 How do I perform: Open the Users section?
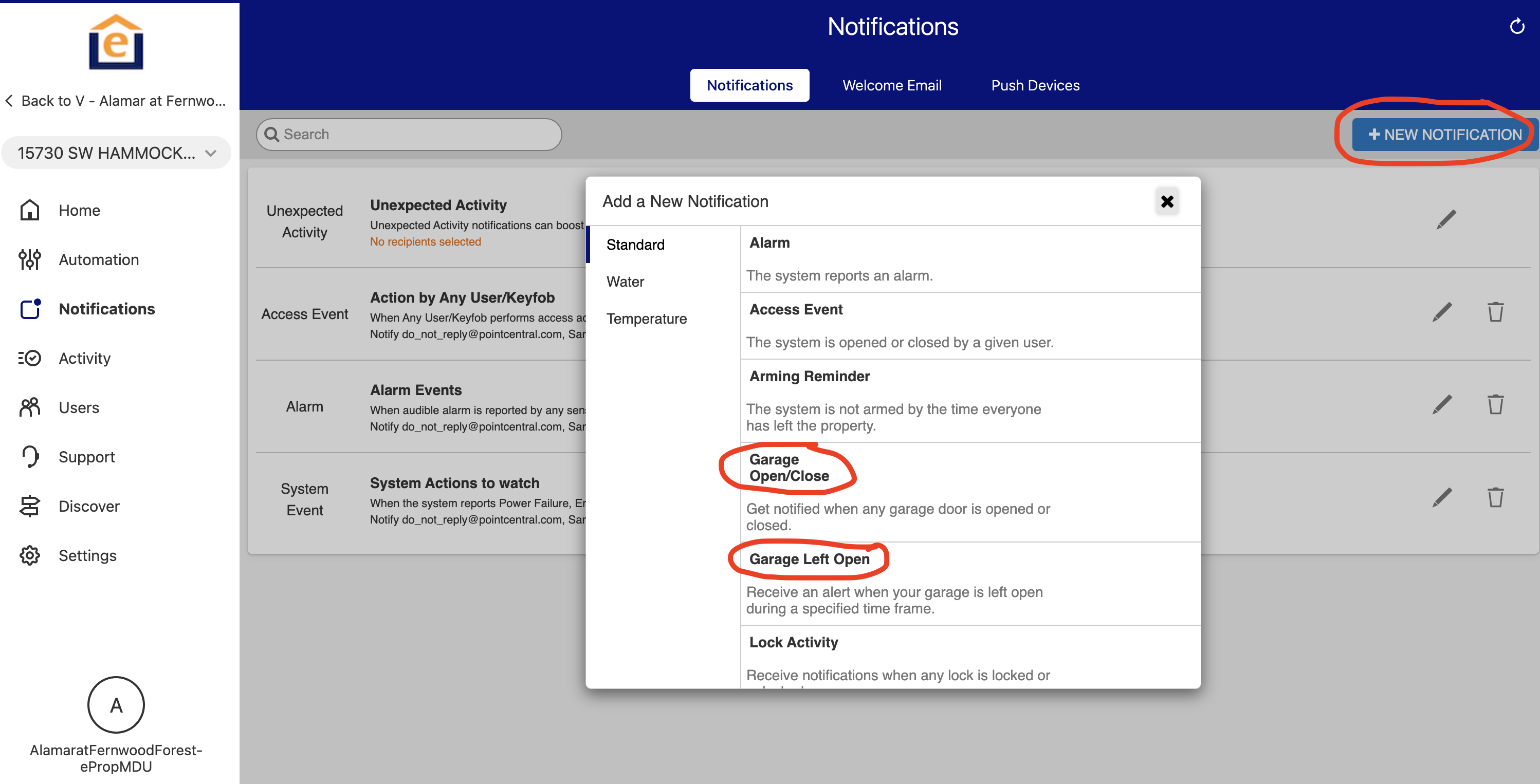pyautogui.click(x=78, y=407)
